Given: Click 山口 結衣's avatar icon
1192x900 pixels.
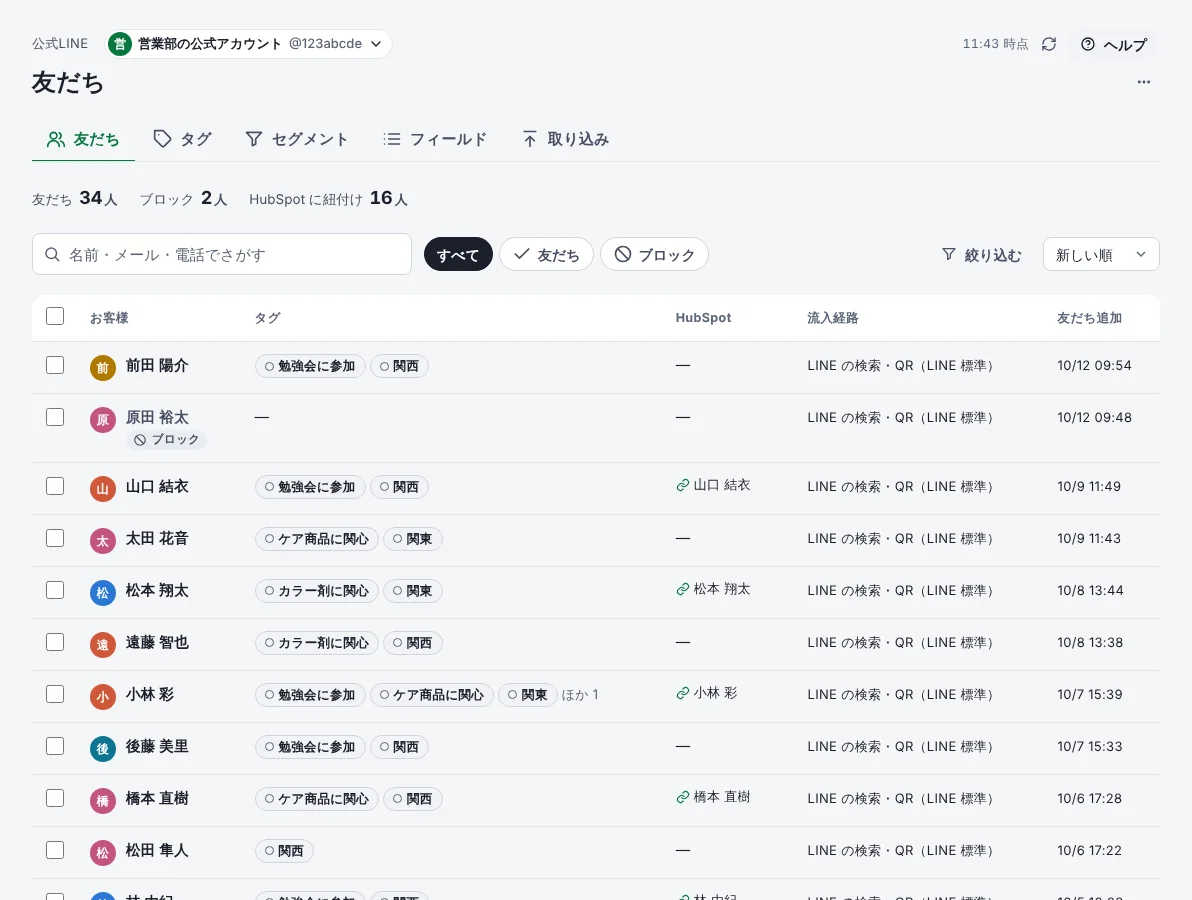Looking at the screenshot, I should (103, 489).
